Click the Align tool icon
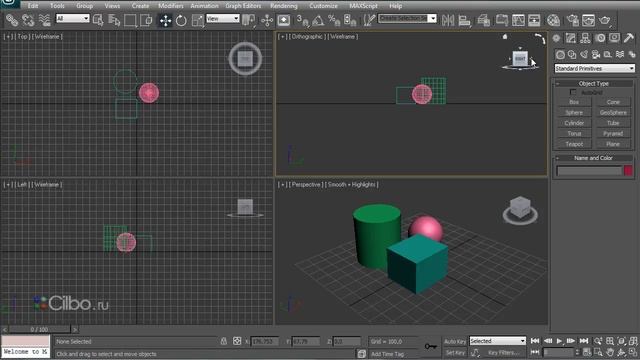640x360 pixels. (464, 20)
